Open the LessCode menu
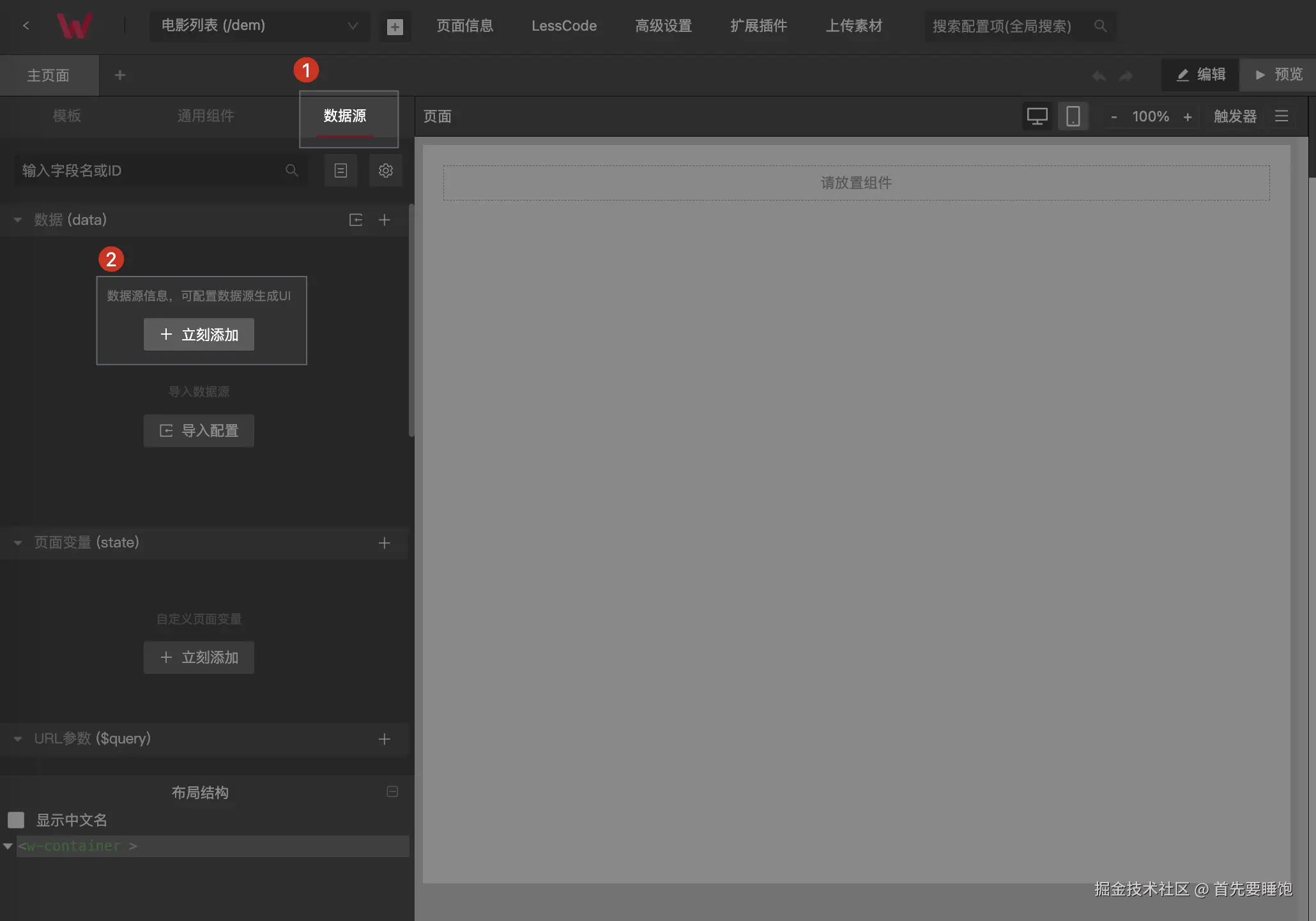The height and width of the screenshot is (921, 1316). point(563,26)
